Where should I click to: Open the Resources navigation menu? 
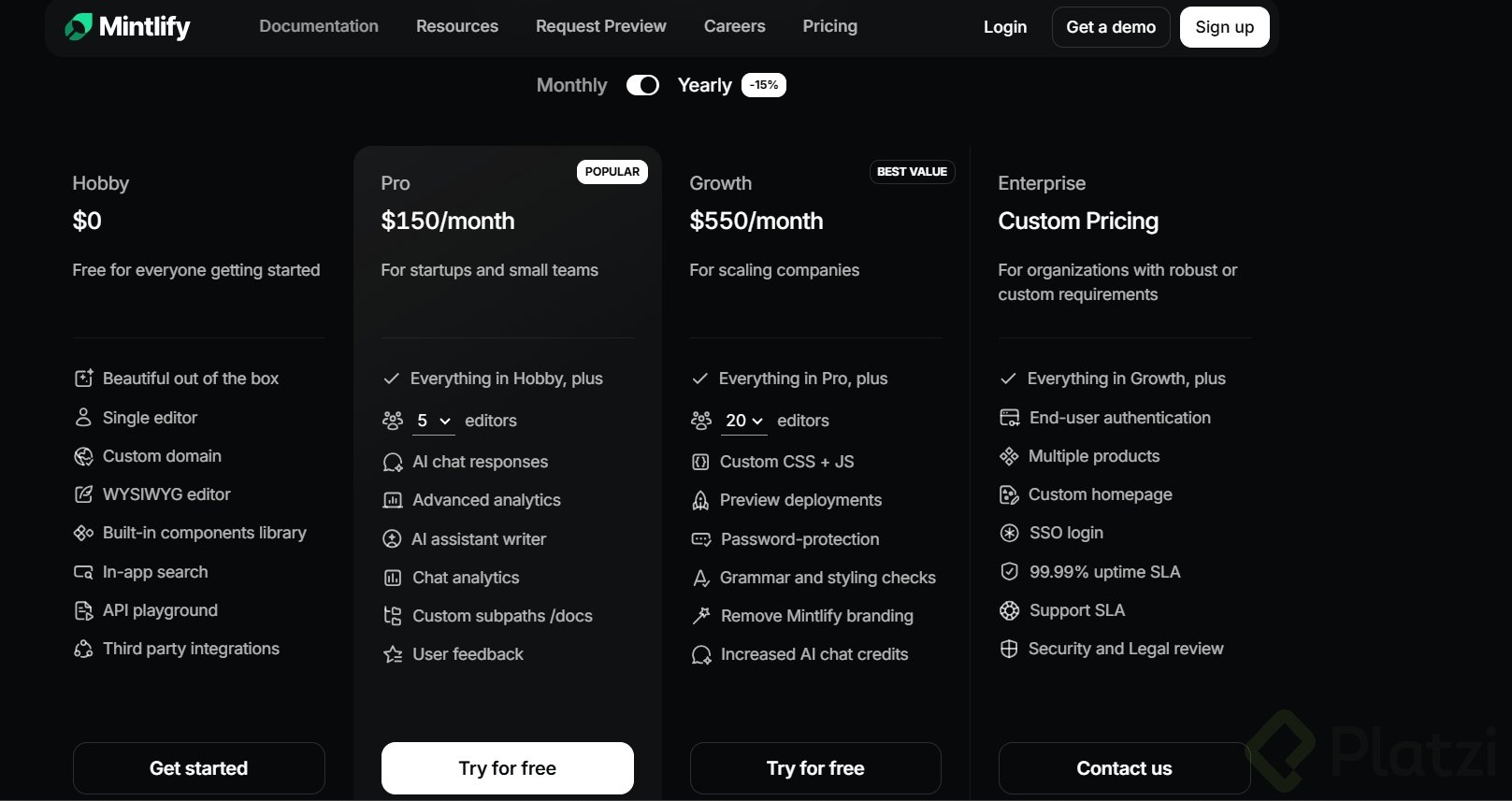tap(457, 26)
